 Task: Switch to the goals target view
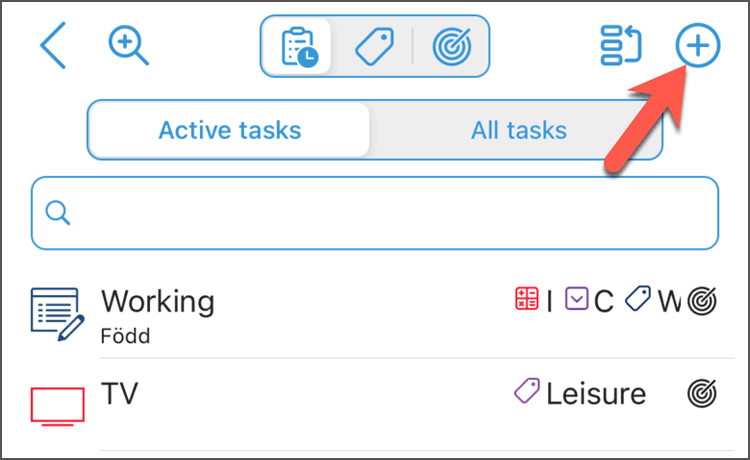(x=452, y=46)
